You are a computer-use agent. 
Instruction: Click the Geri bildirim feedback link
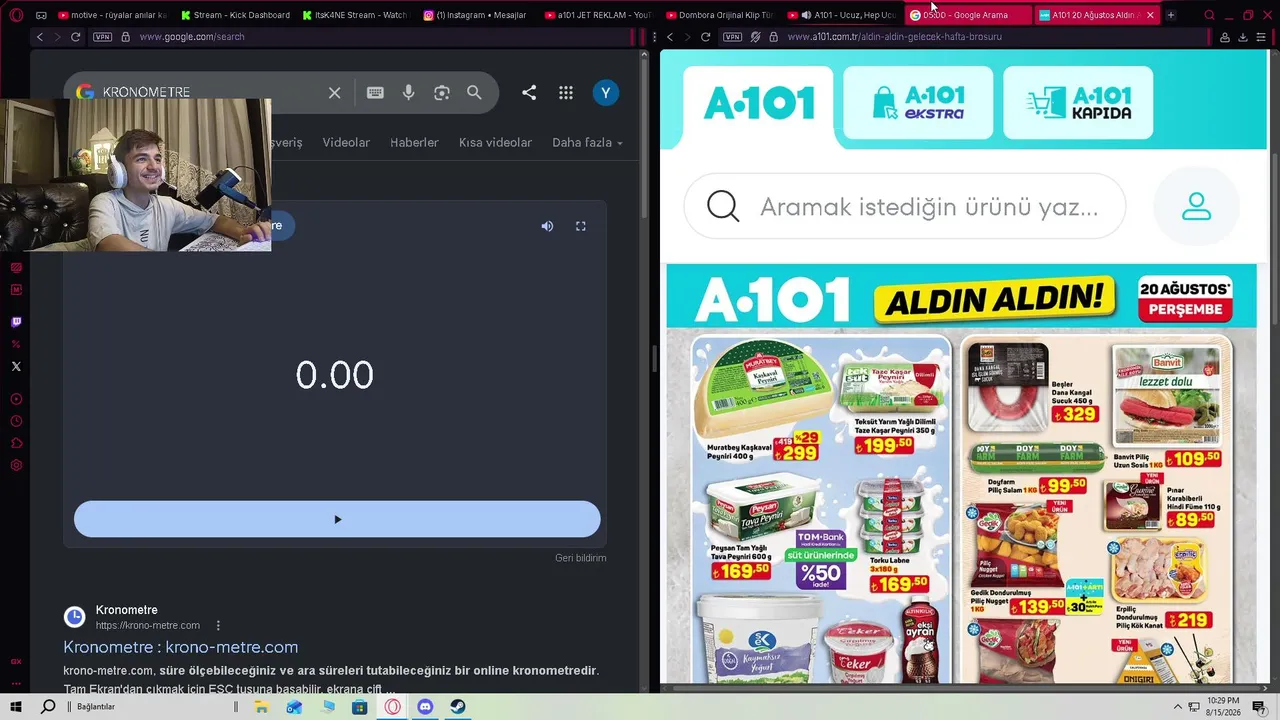[x=581, y=558]
